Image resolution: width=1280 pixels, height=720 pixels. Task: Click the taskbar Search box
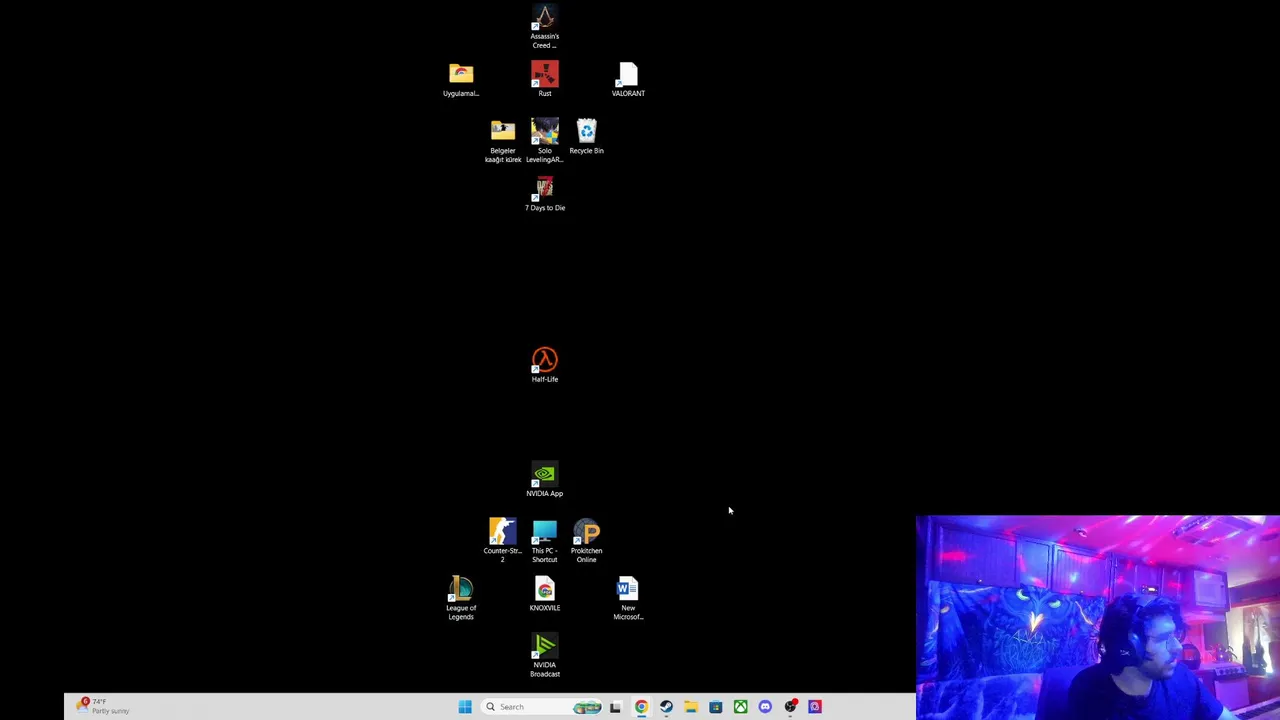543,707
